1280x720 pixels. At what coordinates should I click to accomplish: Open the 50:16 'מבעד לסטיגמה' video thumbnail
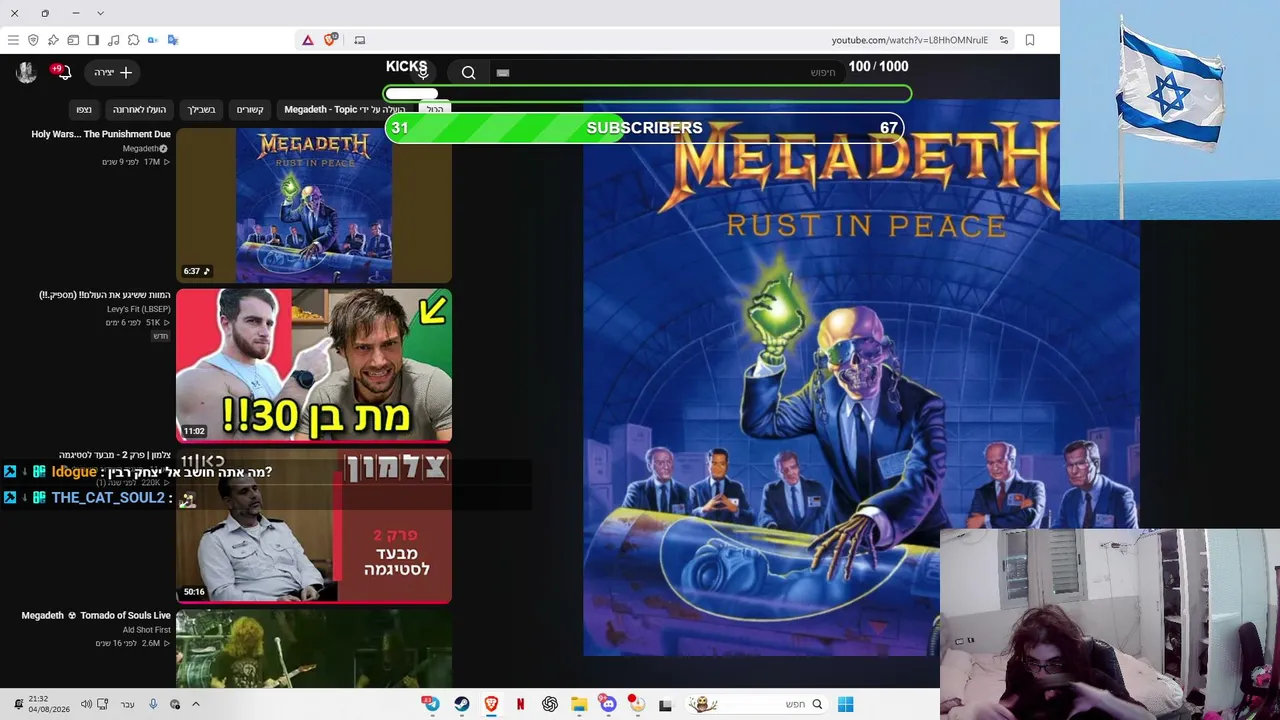[314, 526]
